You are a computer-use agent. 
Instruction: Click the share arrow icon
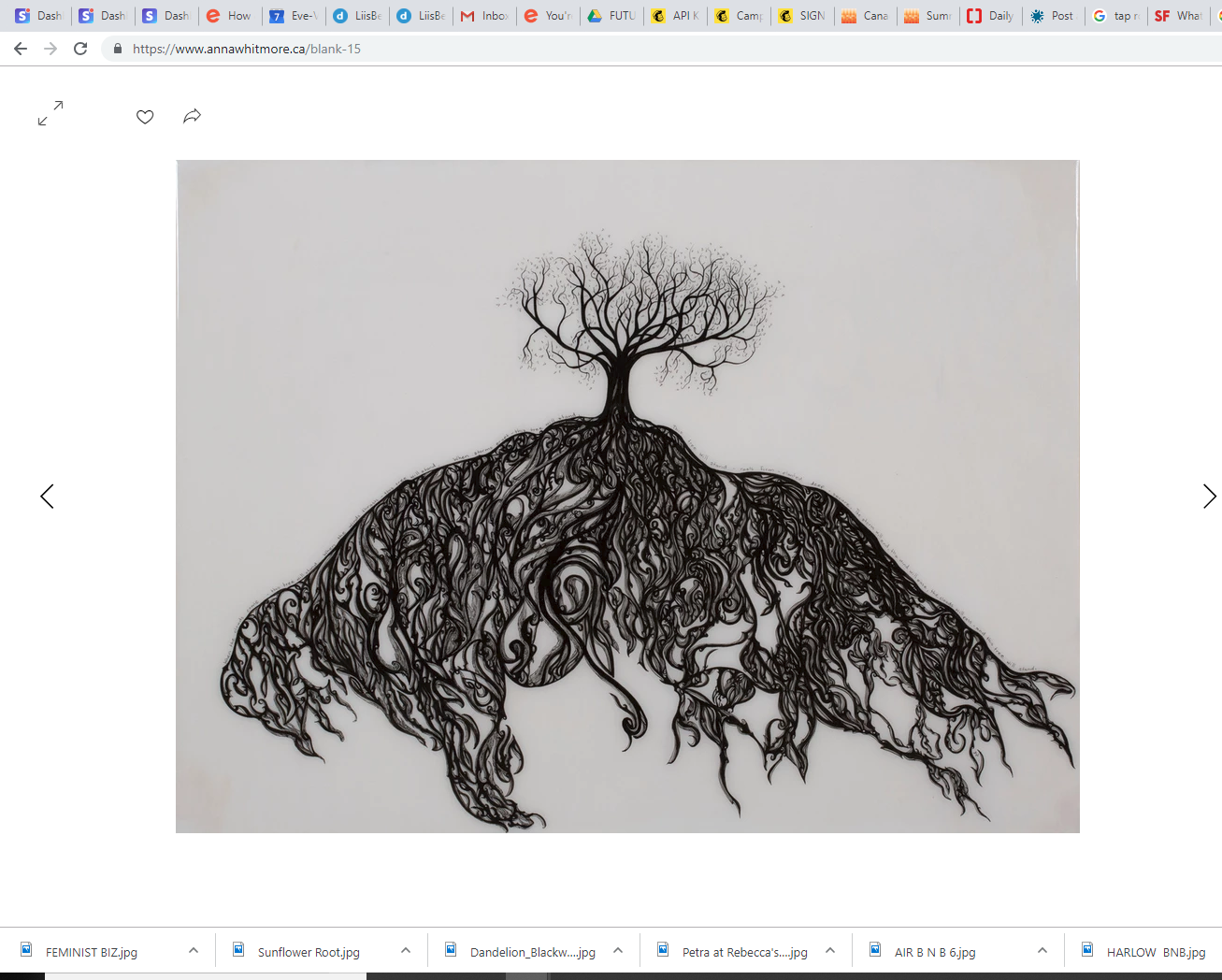click(x=192, y=116)
